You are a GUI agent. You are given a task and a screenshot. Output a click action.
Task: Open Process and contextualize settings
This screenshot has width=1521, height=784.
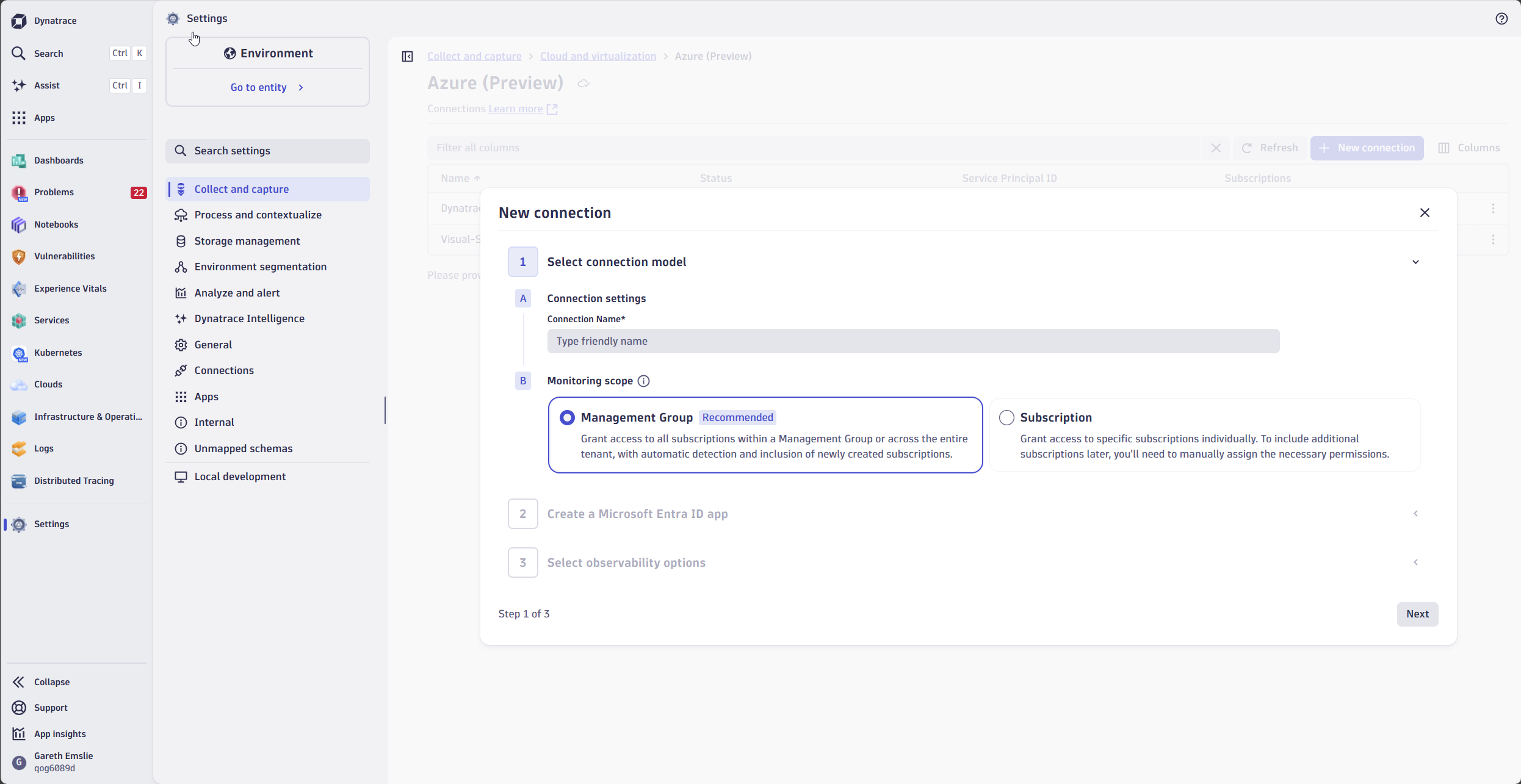coord(268,215)
